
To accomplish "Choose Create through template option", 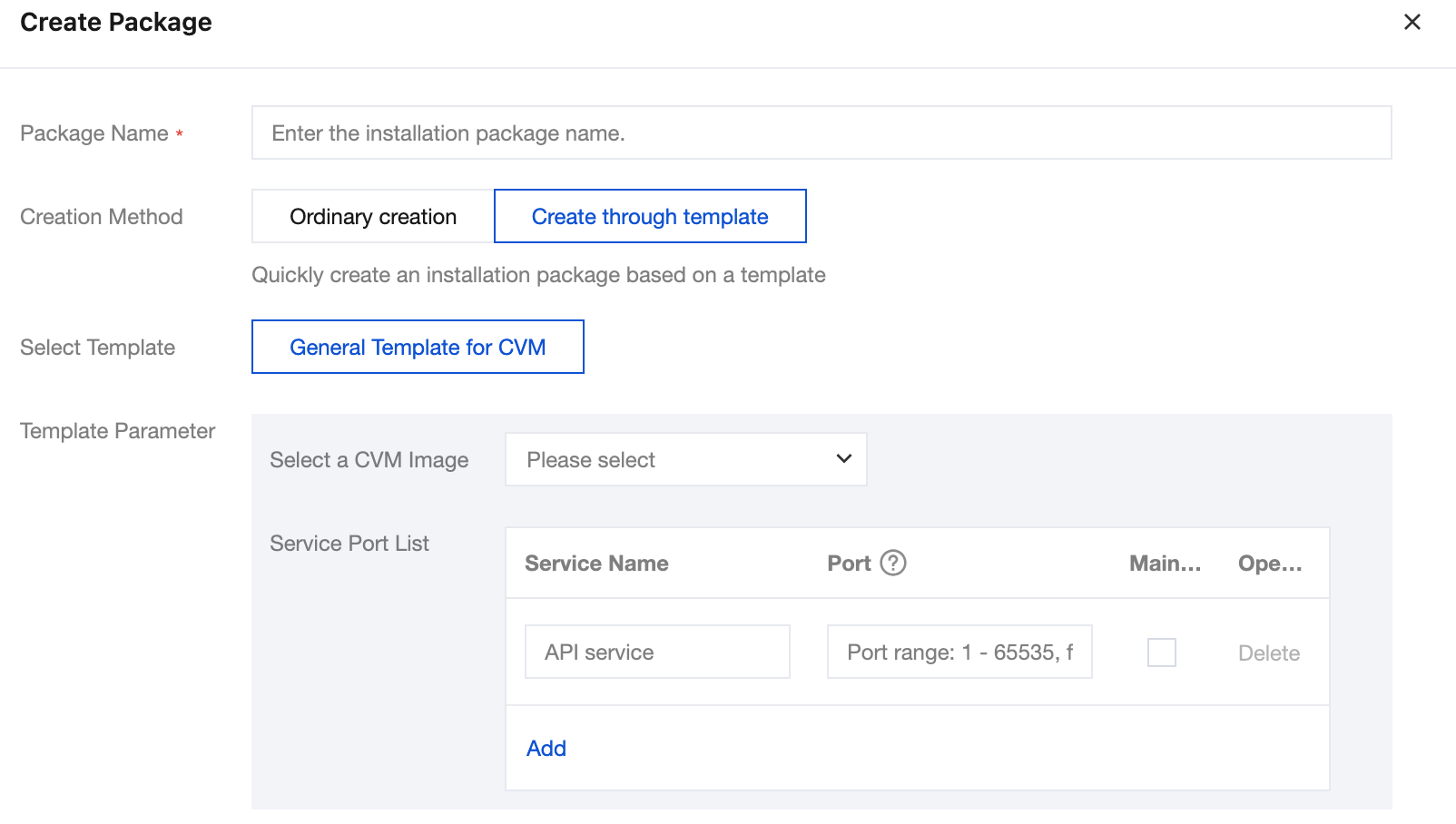I will click(x=650, y=217).
